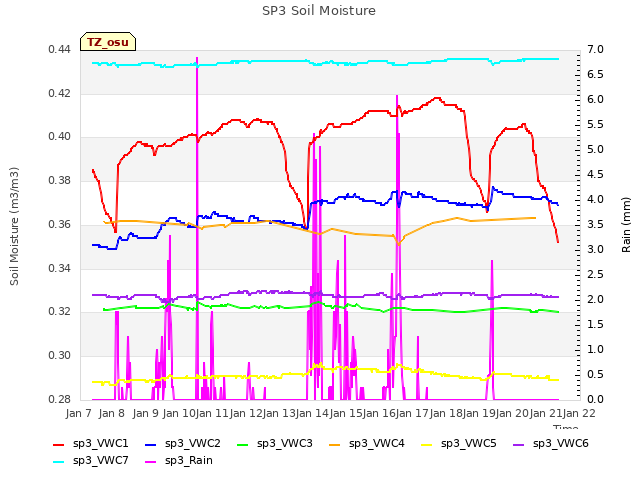Screen dimensions: 640x480
Task: Click the 4.0 rain axis value
Action: click(595, 200)
